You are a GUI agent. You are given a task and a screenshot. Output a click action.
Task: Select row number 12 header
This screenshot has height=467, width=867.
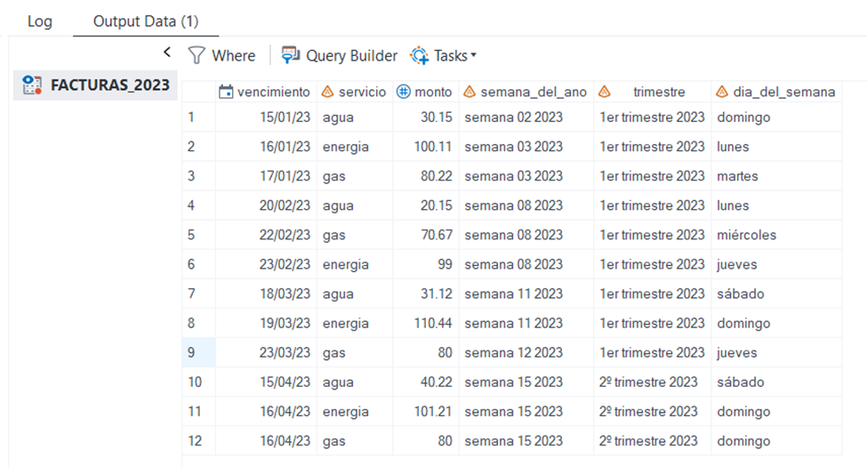(x=199, y=441)
